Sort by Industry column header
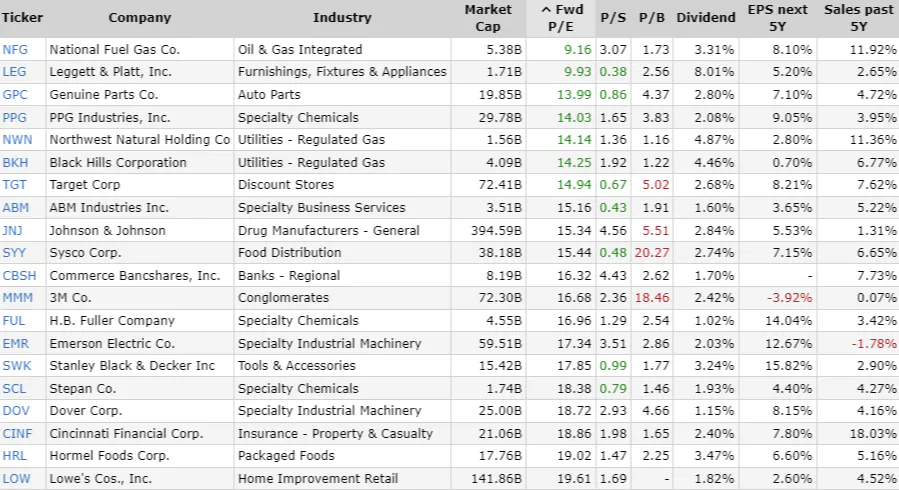Image resolution: width=899 pixels, height=490 pixels. pyautogui.click(x=342, y=18)
